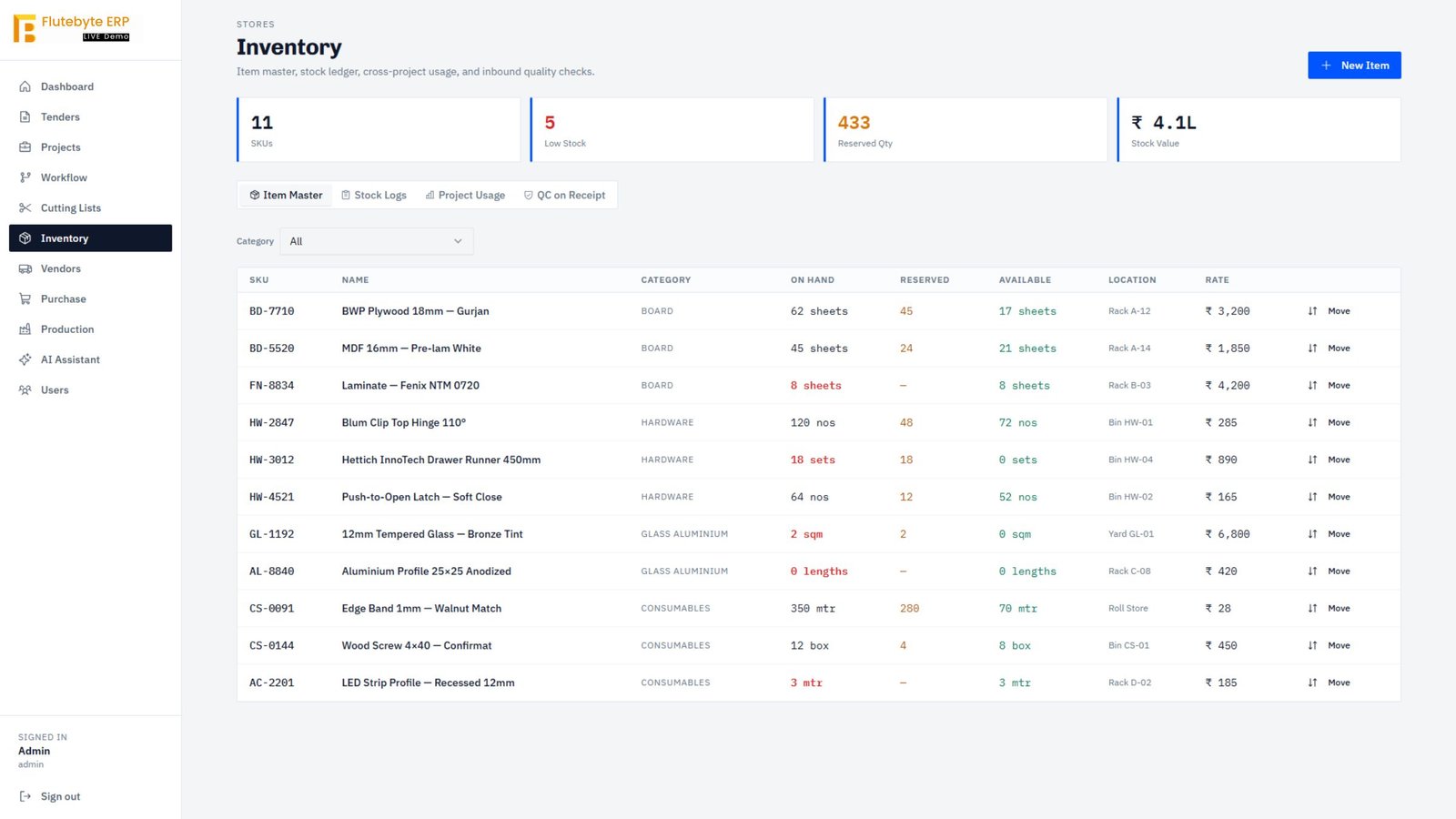Click location Roll Store
This screenshot has height=819, width=1456.
coord(1128,609)
